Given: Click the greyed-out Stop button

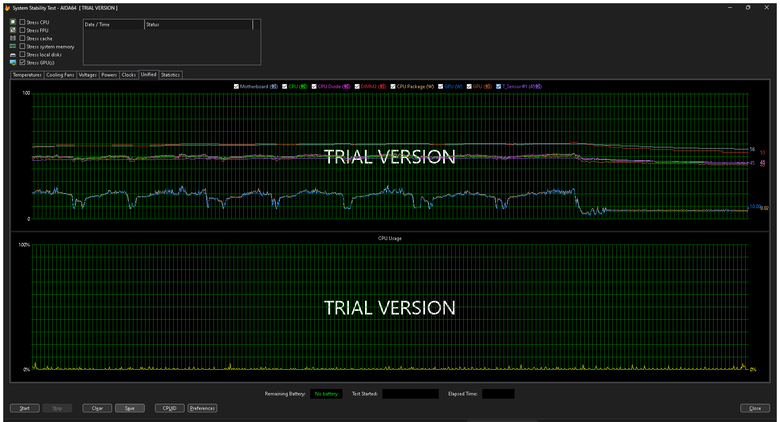Looking at the screenshot, I should [x=57, y=408].
